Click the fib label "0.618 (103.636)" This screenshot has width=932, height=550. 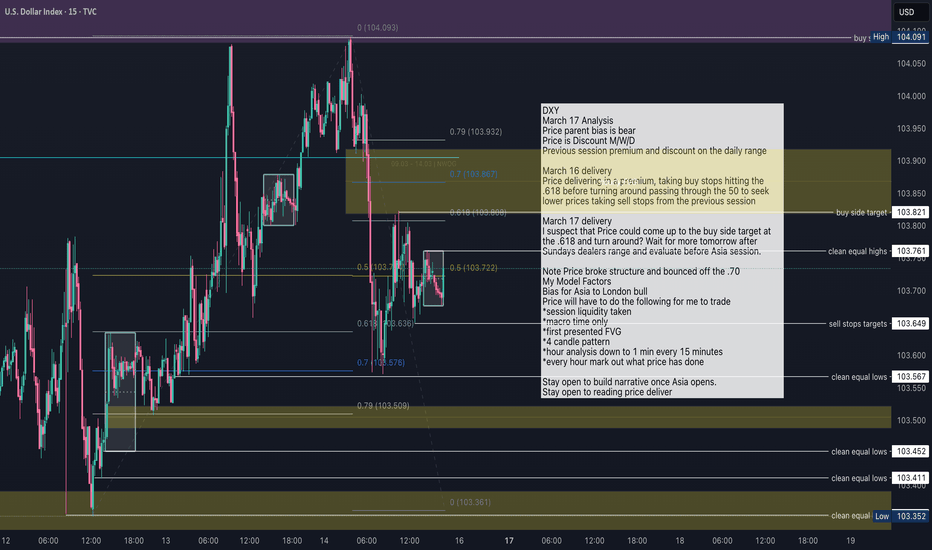coord(385,324)
